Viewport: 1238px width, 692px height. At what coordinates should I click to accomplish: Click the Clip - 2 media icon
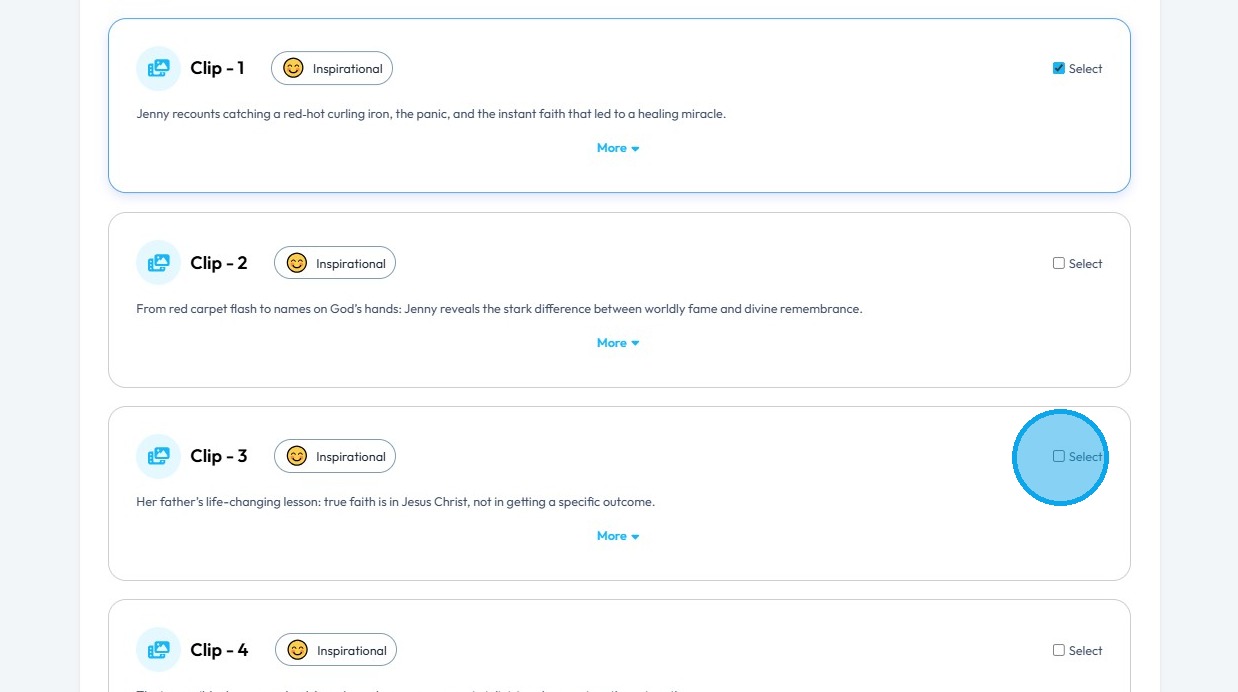[158, 263]
